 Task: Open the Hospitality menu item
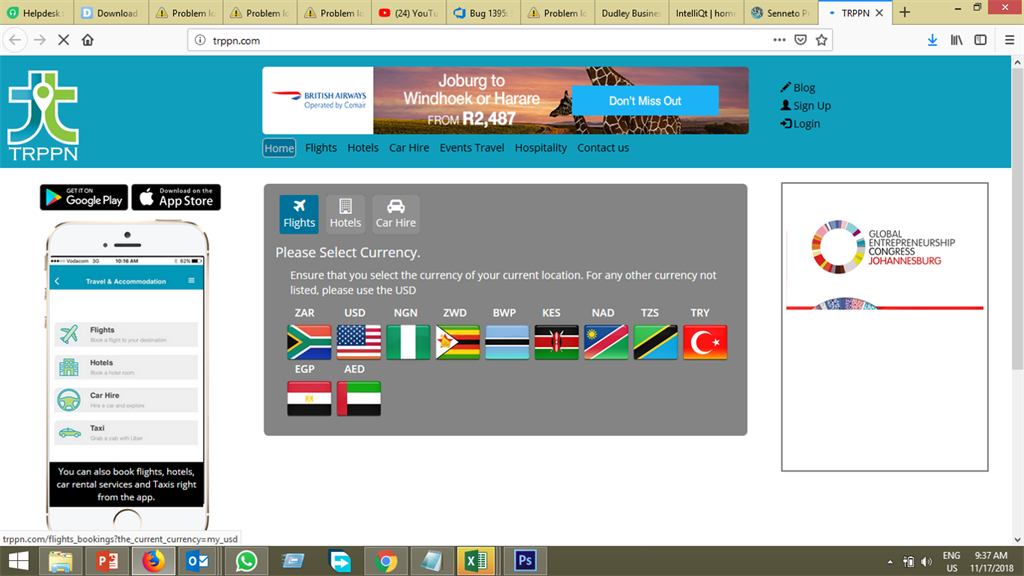tap(541, 148)
